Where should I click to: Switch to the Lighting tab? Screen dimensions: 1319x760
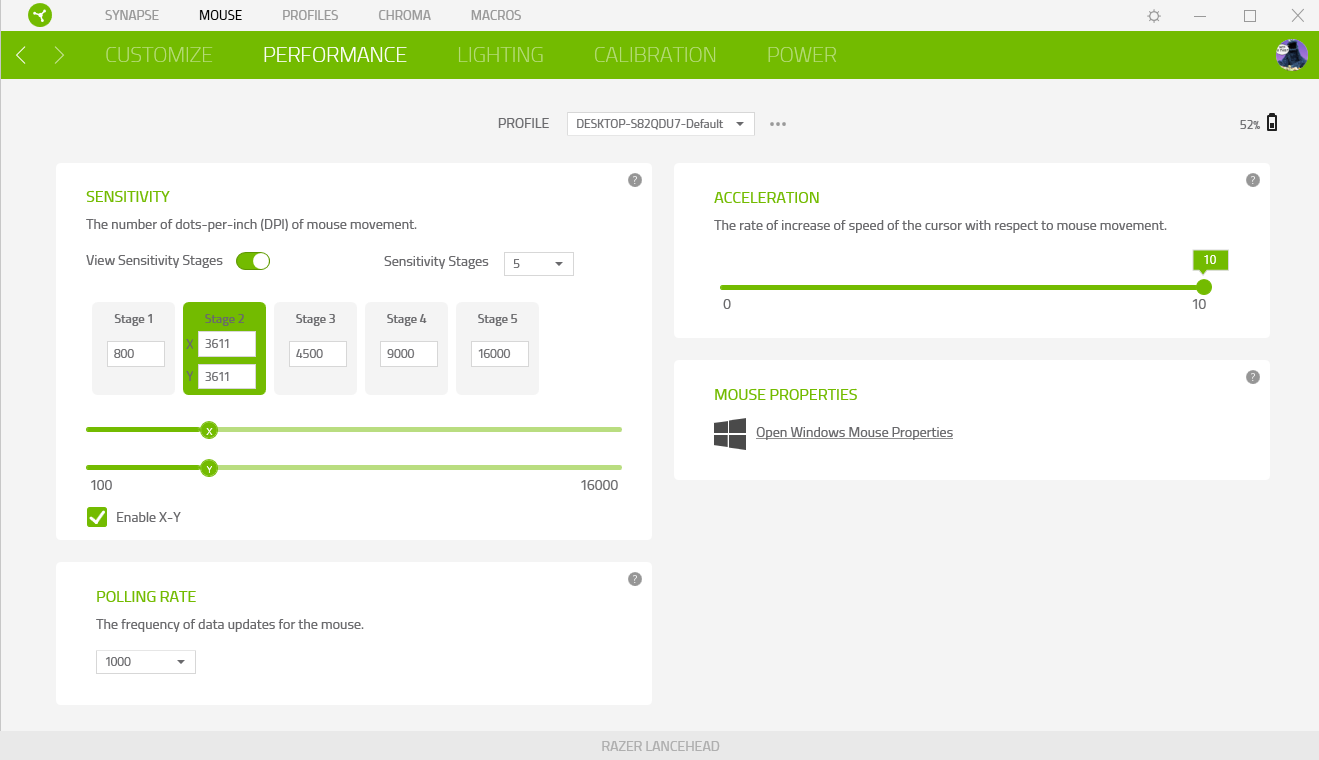click(500, 55)
